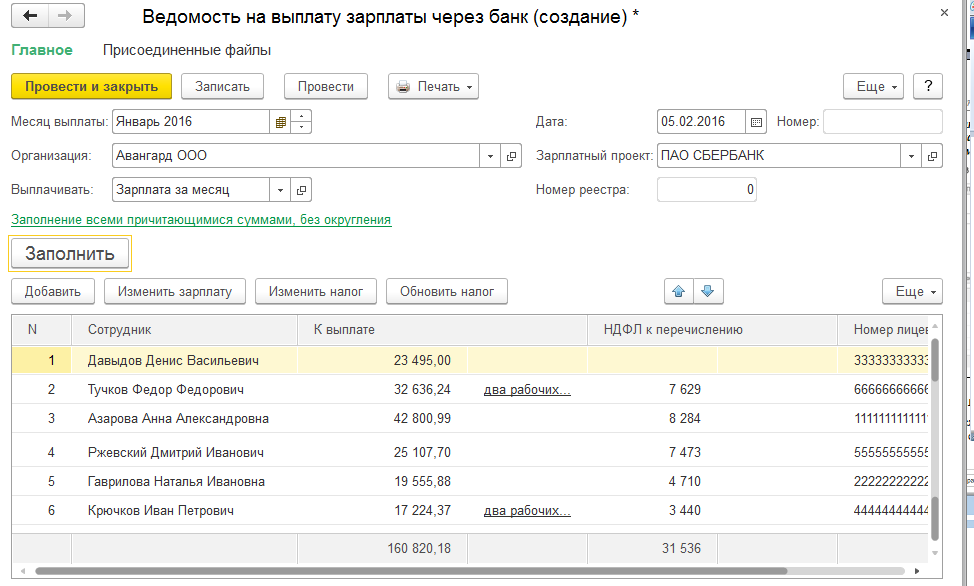Click the forward navigation arrow

(x=65, y=17)
